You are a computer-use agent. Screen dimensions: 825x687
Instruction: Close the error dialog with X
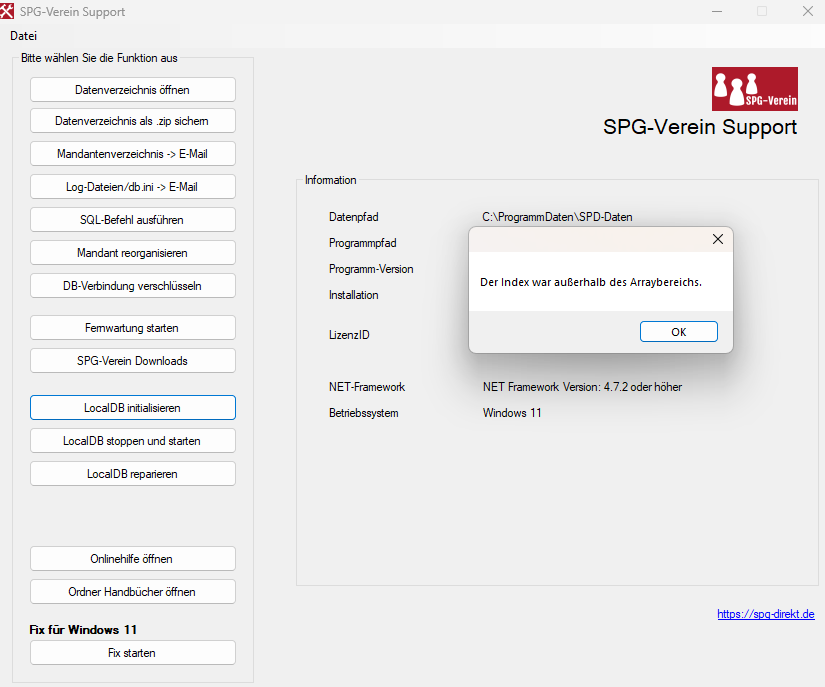718,239
